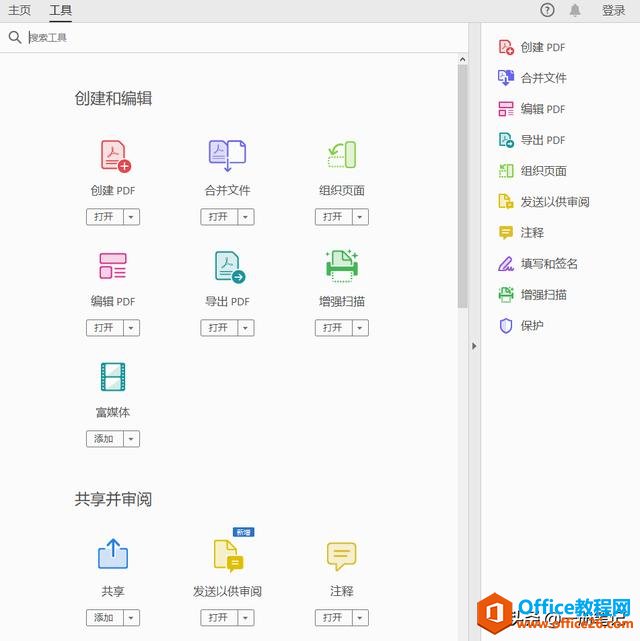Open the Create PDF tool icon
This screenshot has height=641, width=640.
(x=115, y=156)
